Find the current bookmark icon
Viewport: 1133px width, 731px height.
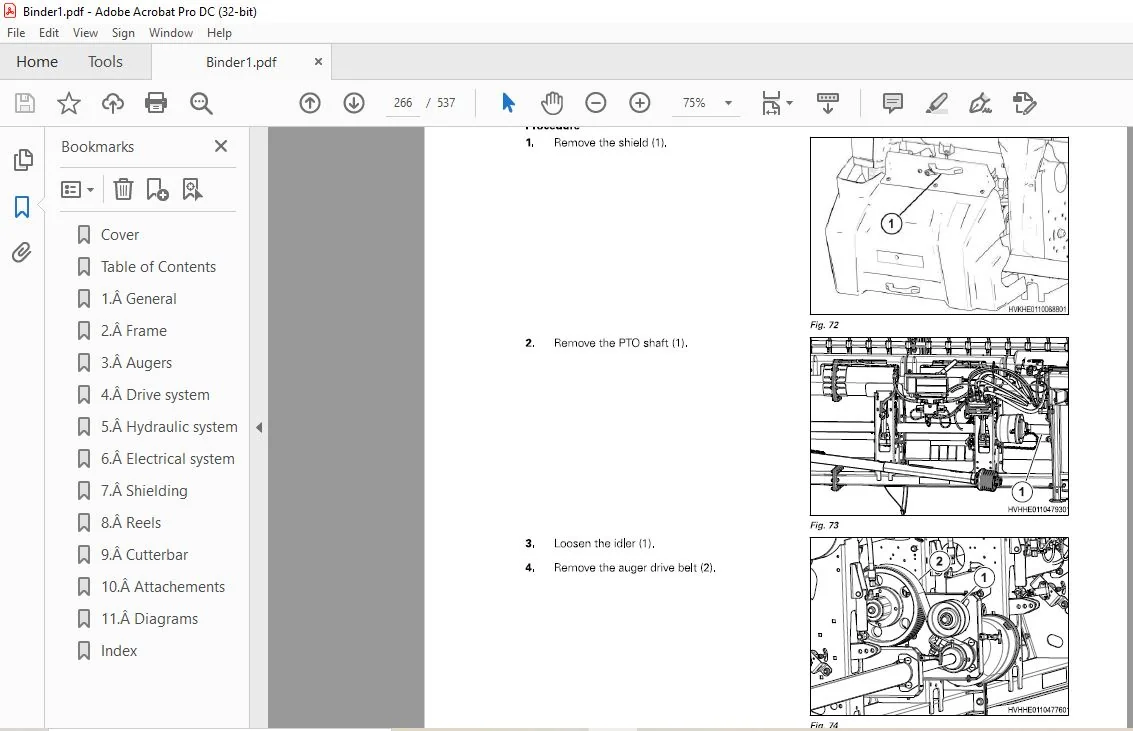192,189
